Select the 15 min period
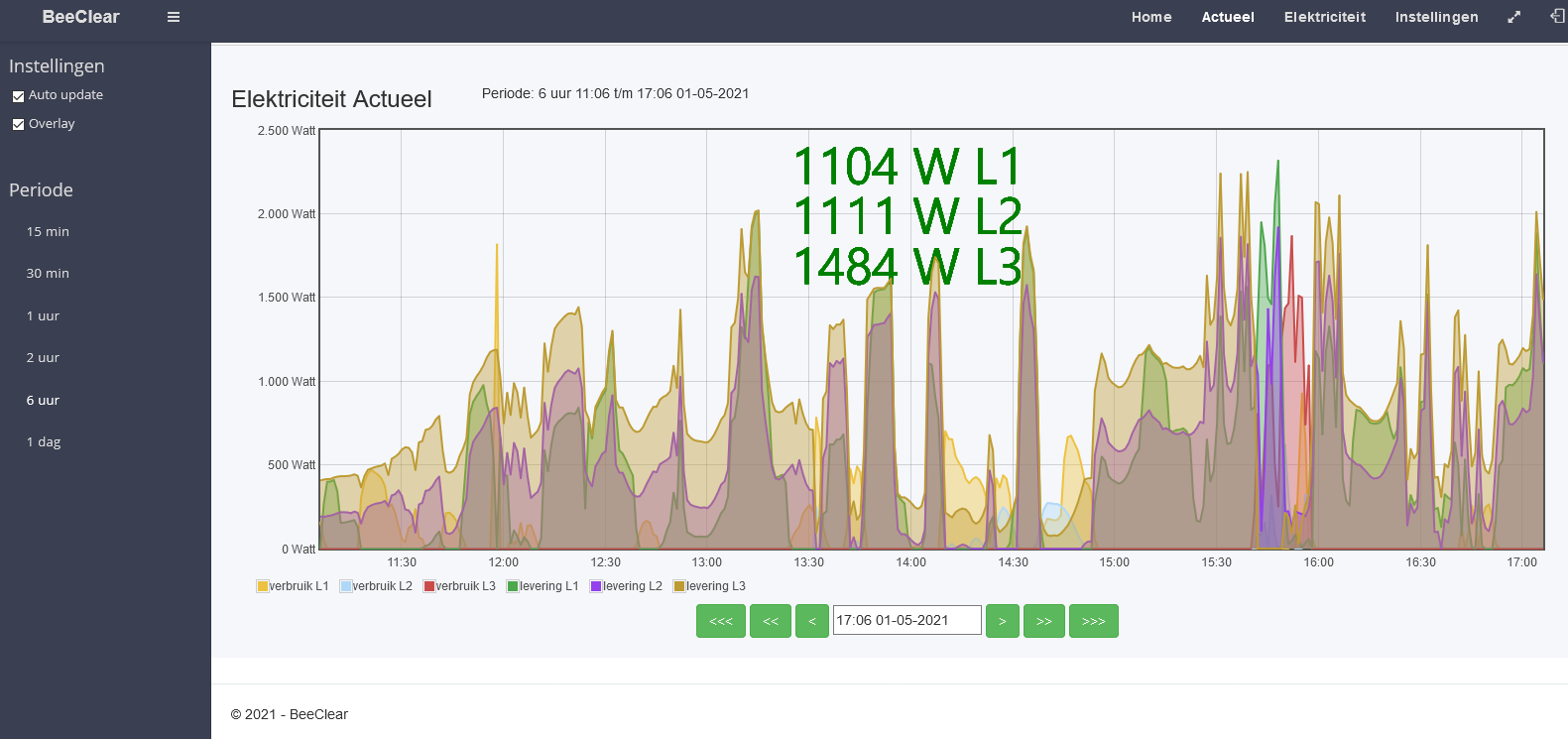 click(x=48, y=231)
